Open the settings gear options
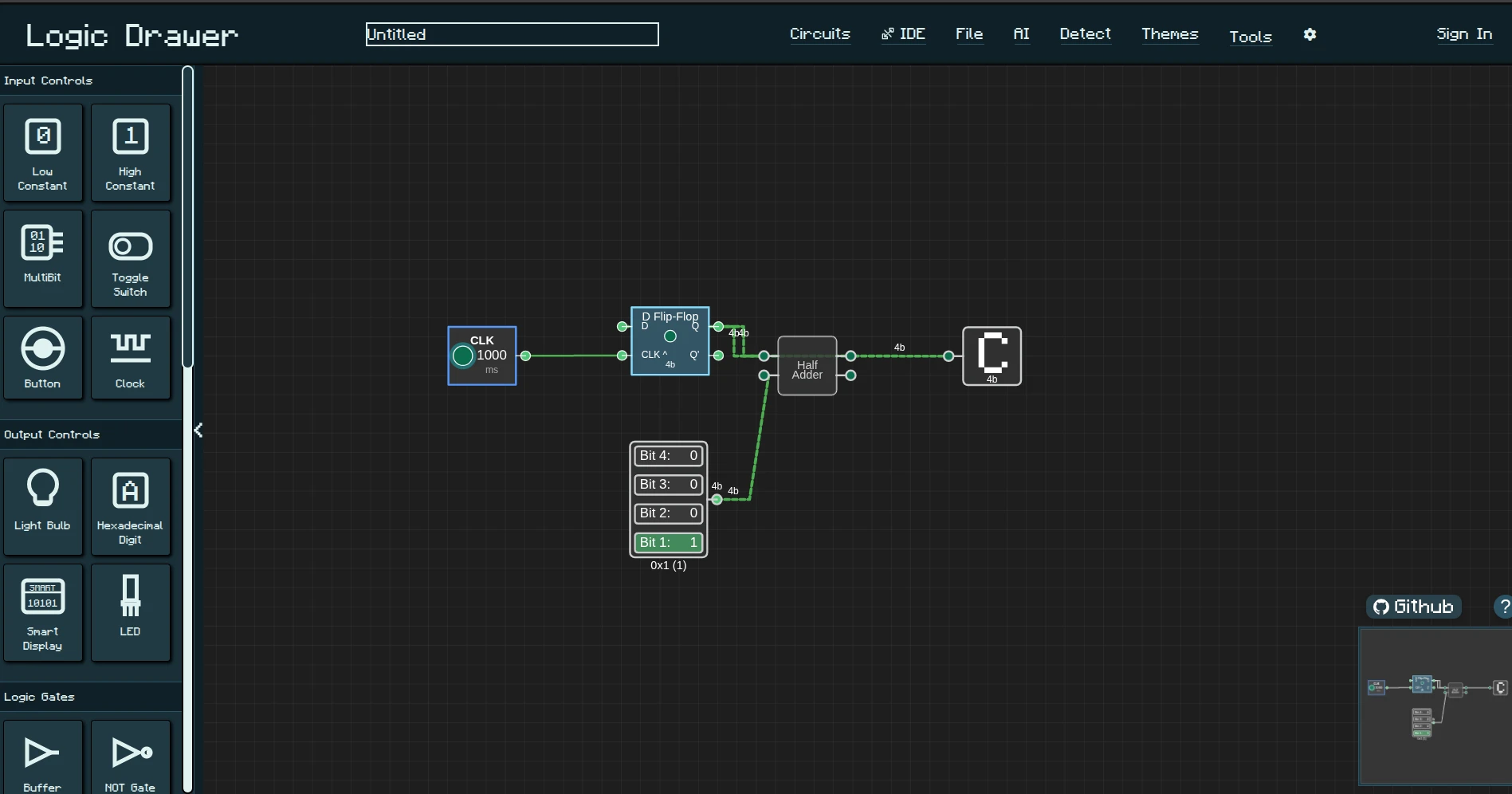 pos(1310,35)
